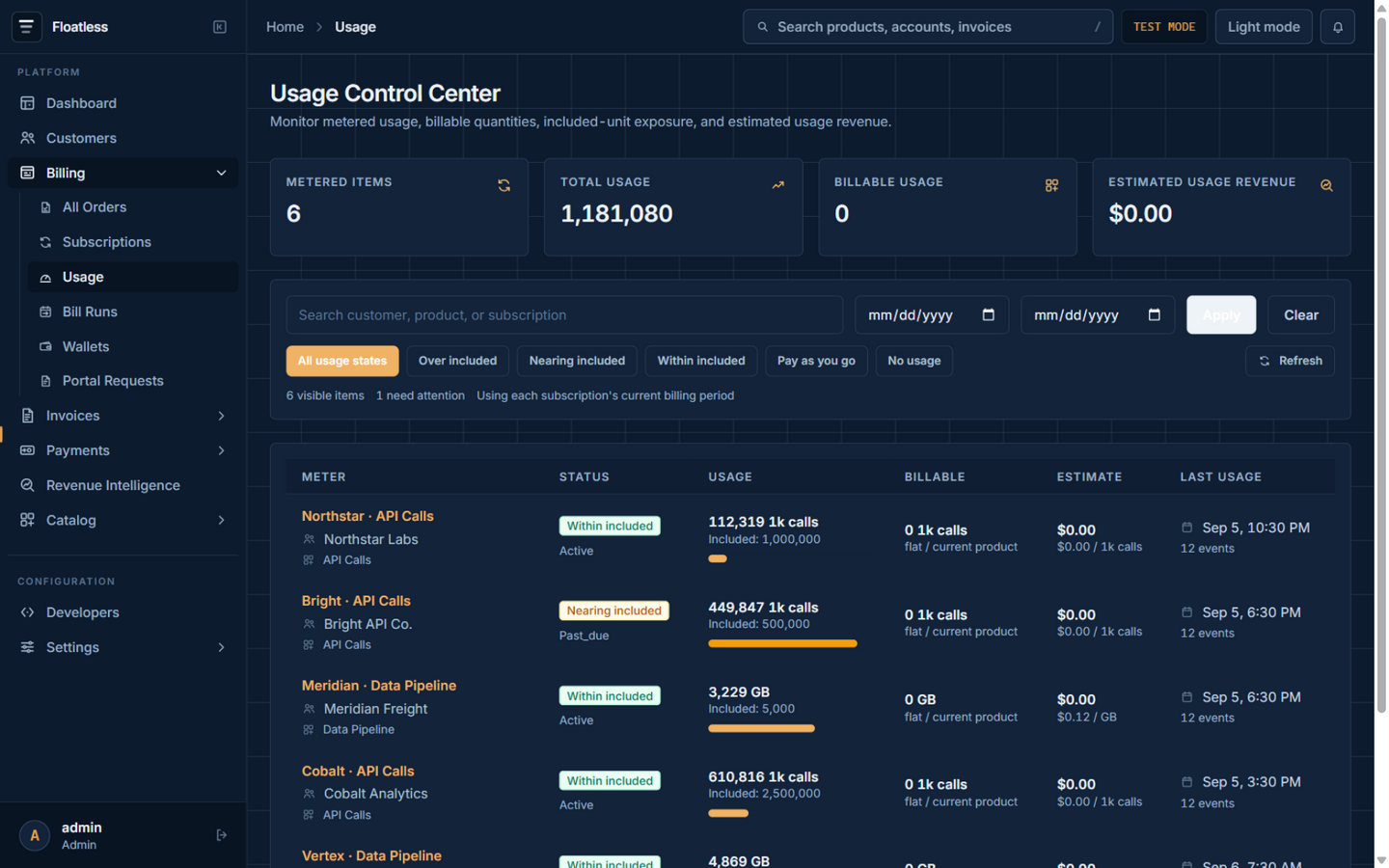The height and width of the screenshot is (868, 1389).
Task: Click the Refresh button
Action: 1290,361
